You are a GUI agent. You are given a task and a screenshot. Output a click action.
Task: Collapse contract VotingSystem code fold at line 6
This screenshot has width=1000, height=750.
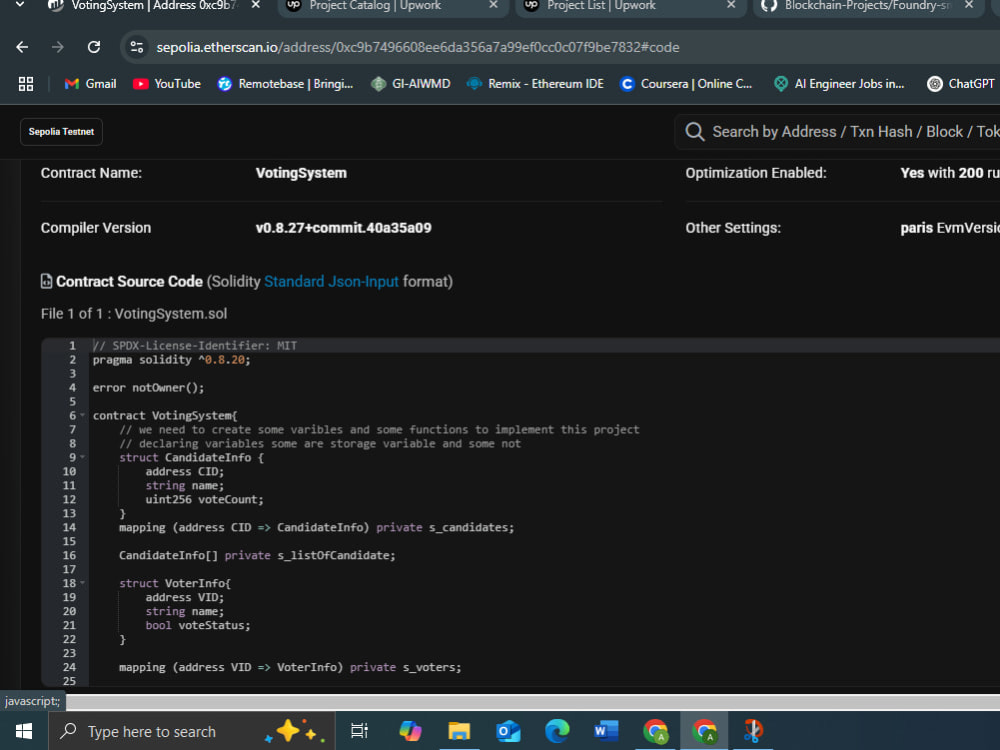point(82,416)
